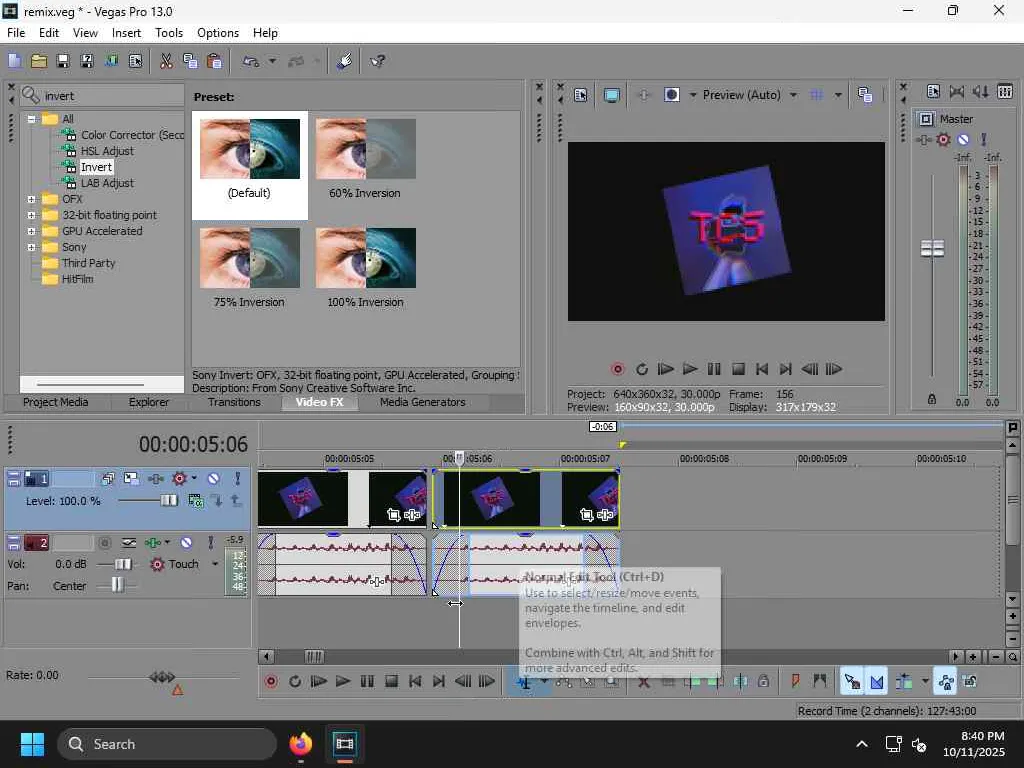Expand the GPU Accelerated folder

pyautogui.click(x=31, y=231)
